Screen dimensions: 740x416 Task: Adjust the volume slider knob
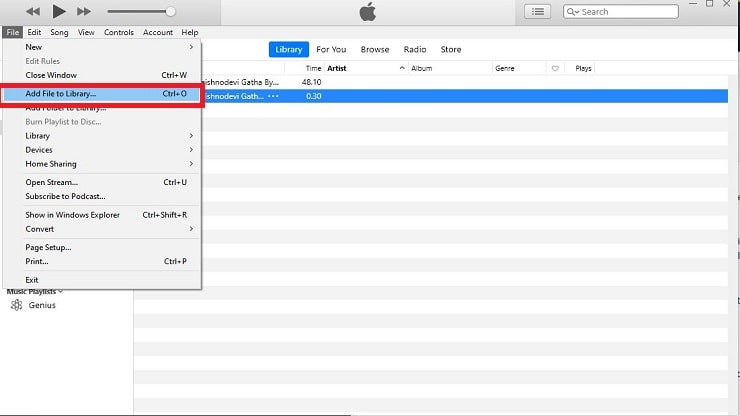(170, 11)
